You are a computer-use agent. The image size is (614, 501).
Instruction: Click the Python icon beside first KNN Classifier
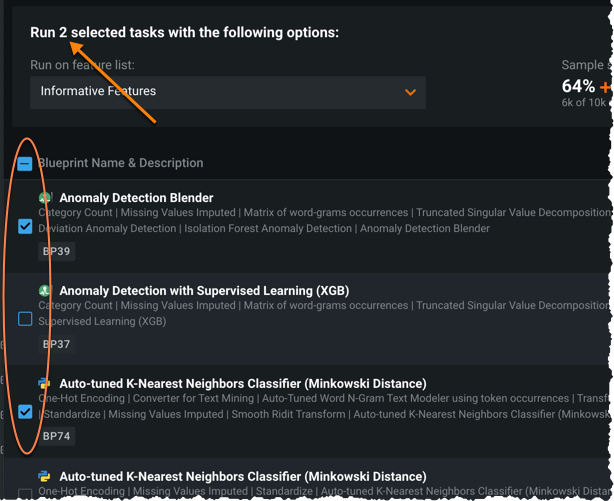tap(45, 384)
